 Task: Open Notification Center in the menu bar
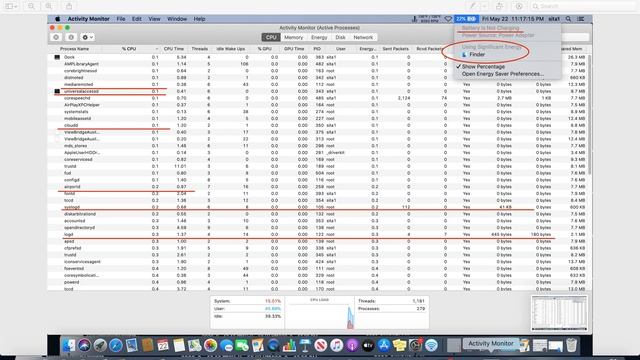point(581,19)
